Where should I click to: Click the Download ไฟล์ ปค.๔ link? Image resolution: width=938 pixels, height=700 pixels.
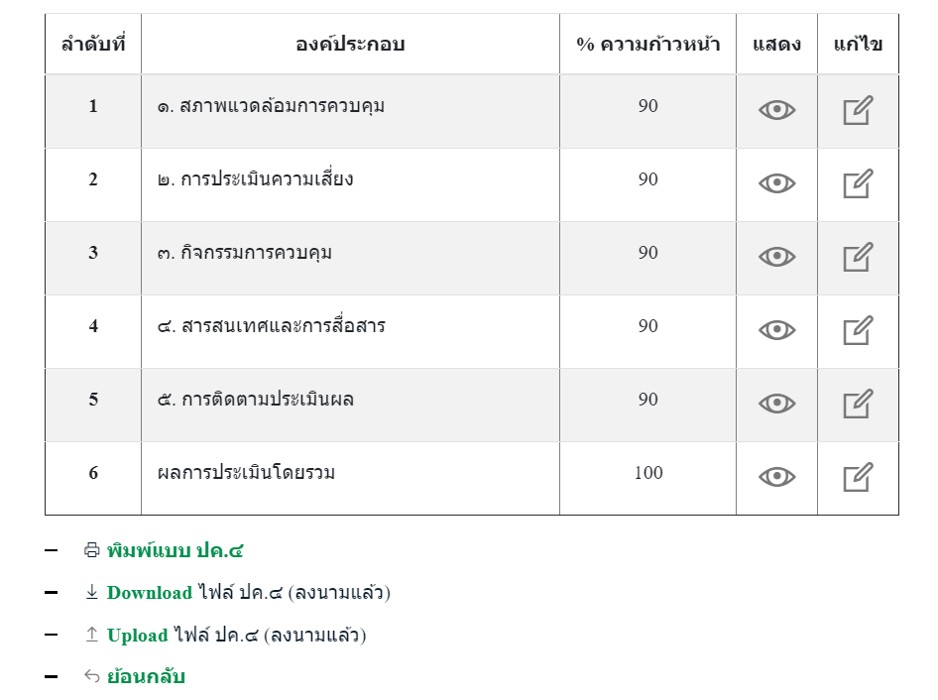tap(149, 593)
